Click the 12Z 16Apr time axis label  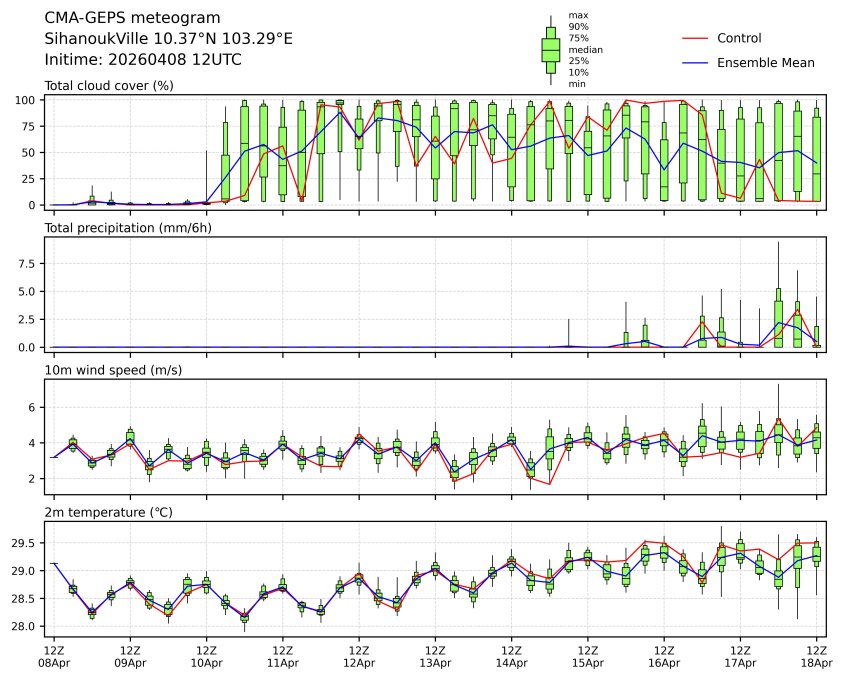point(664,656)
